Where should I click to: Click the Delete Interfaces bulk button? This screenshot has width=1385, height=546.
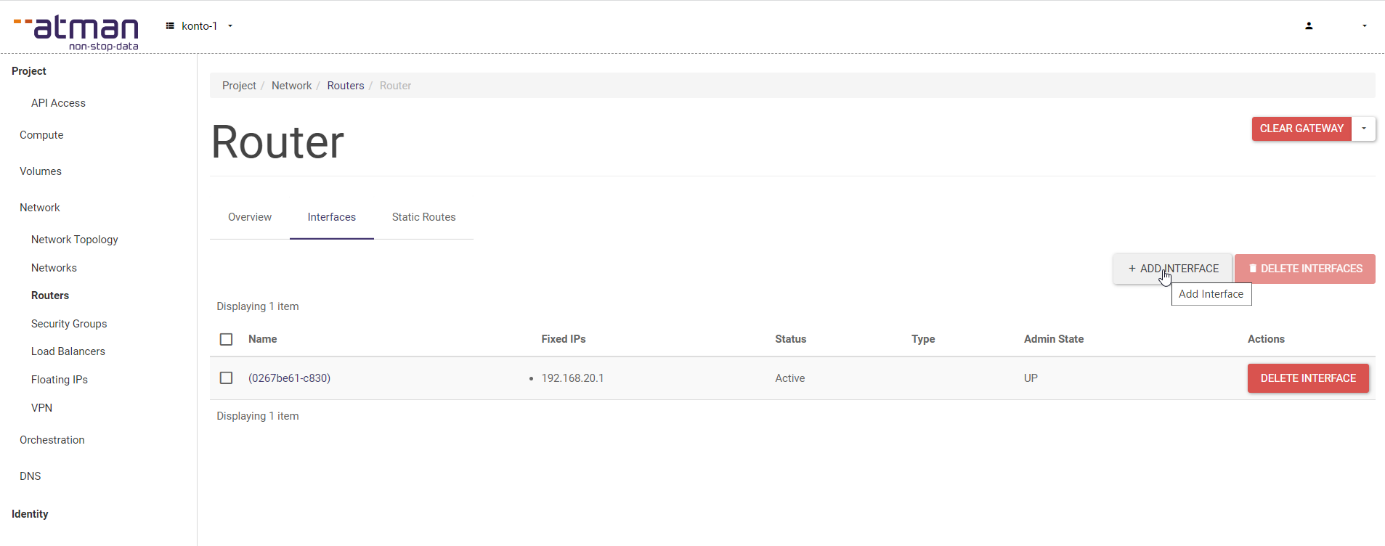click(1305, 268)
